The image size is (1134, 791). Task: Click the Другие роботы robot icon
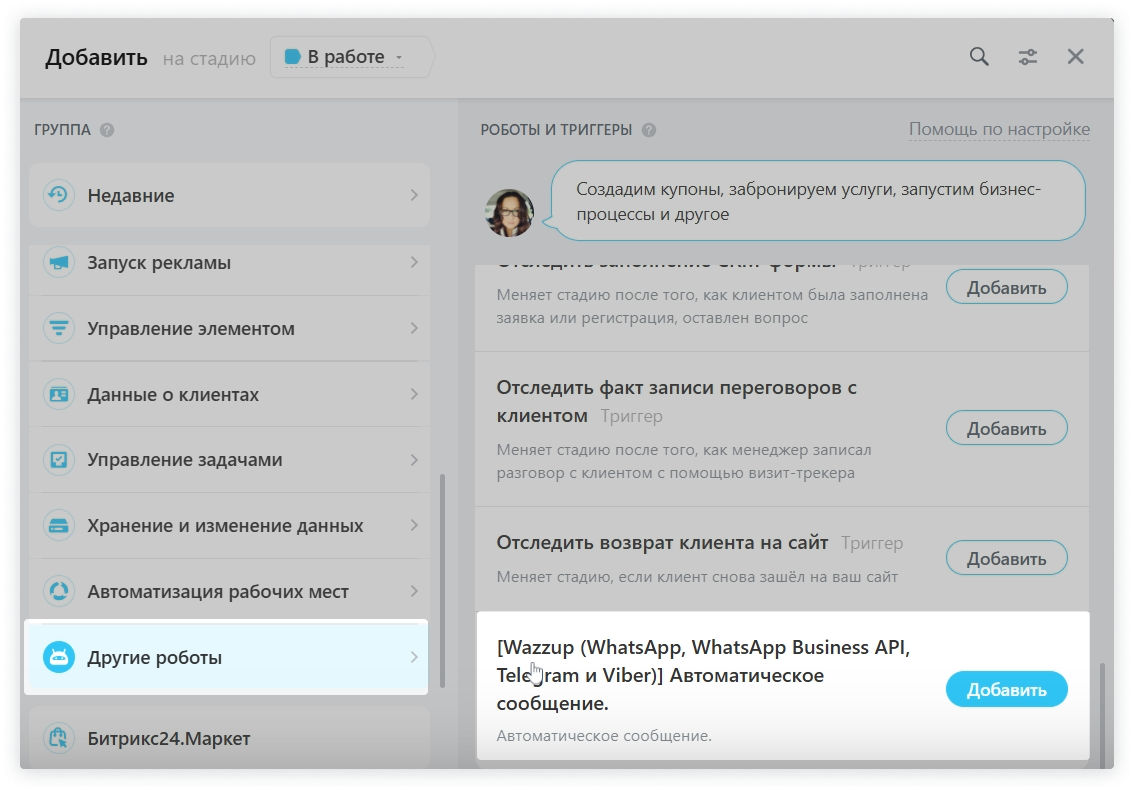tap(59, 657)
